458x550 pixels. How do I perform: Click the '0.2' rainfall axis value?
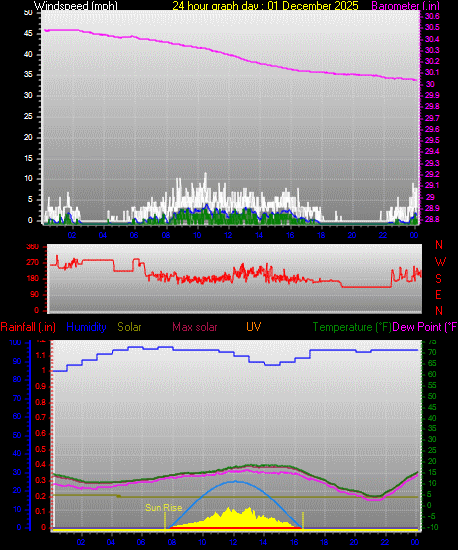tap(41, 496)
